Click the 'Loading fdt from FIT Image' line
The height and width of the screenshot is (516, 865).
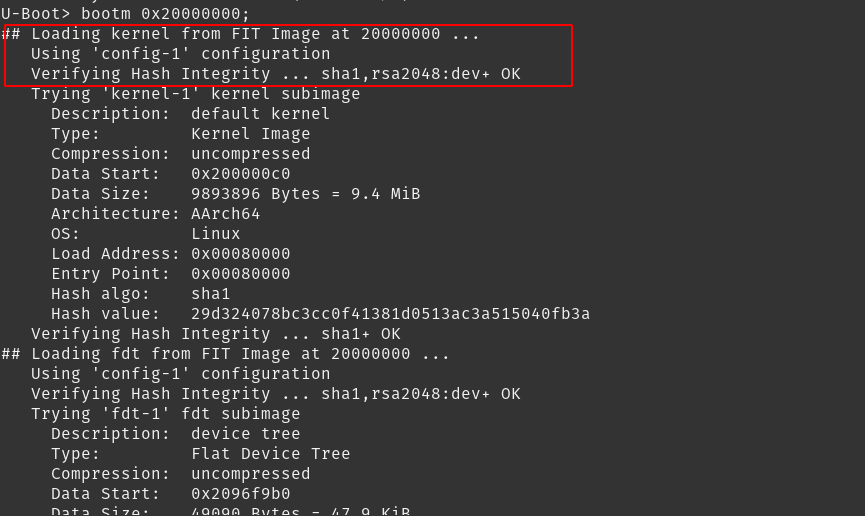[226, 354]
